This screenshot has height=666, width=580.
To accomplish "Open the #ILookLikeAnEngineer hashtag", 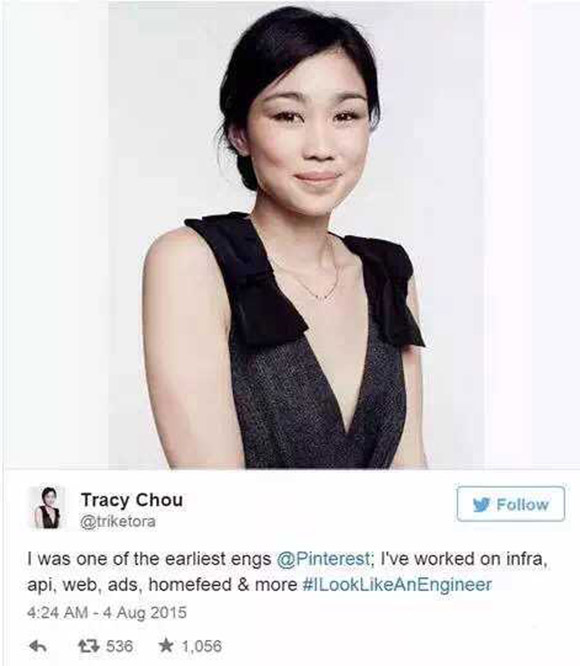I will click(397, 585).
